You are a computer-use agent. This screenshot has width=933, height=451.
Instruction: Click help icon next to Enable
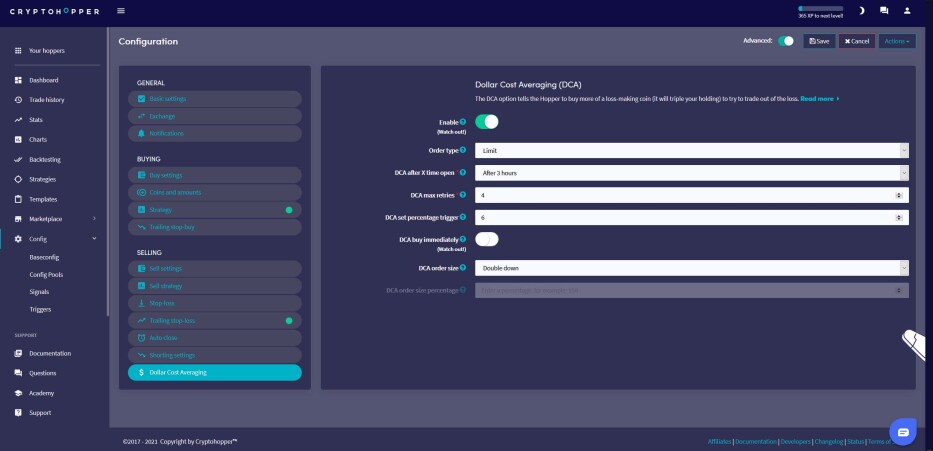click(463, 121)
